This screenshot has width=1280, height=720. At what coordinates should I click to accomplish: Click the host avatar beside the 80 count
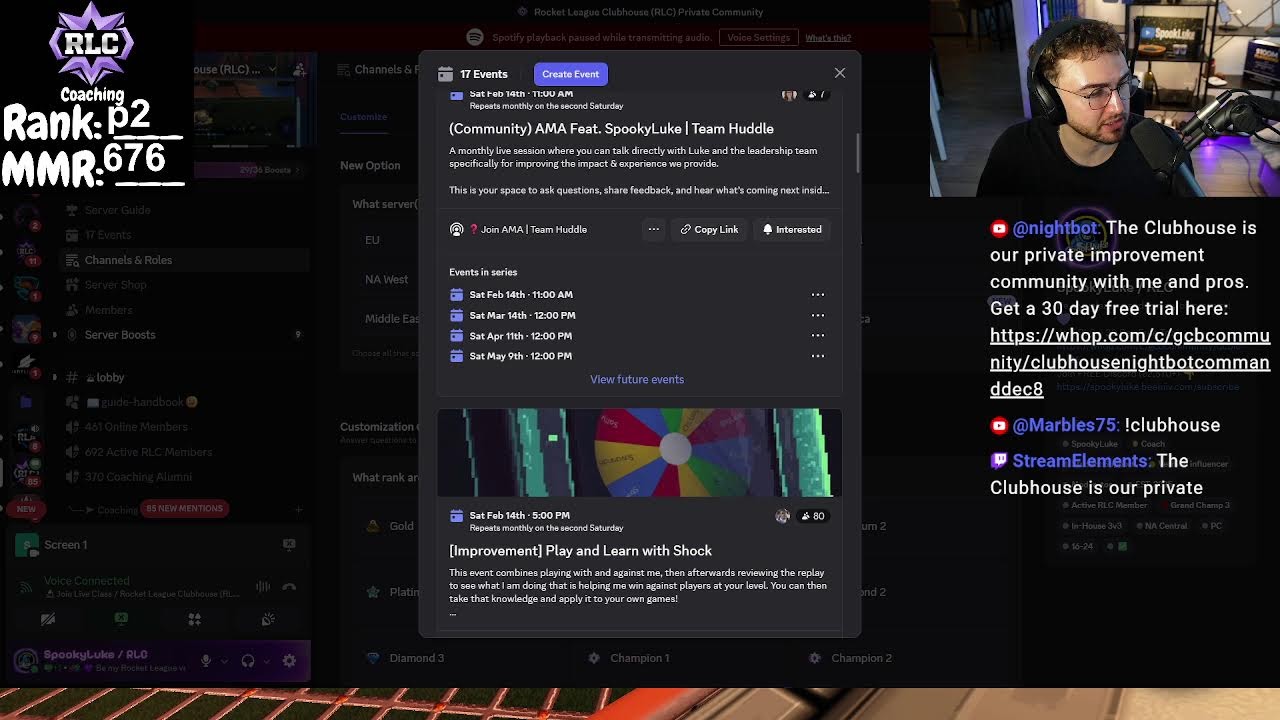click(x=782, y=516)
